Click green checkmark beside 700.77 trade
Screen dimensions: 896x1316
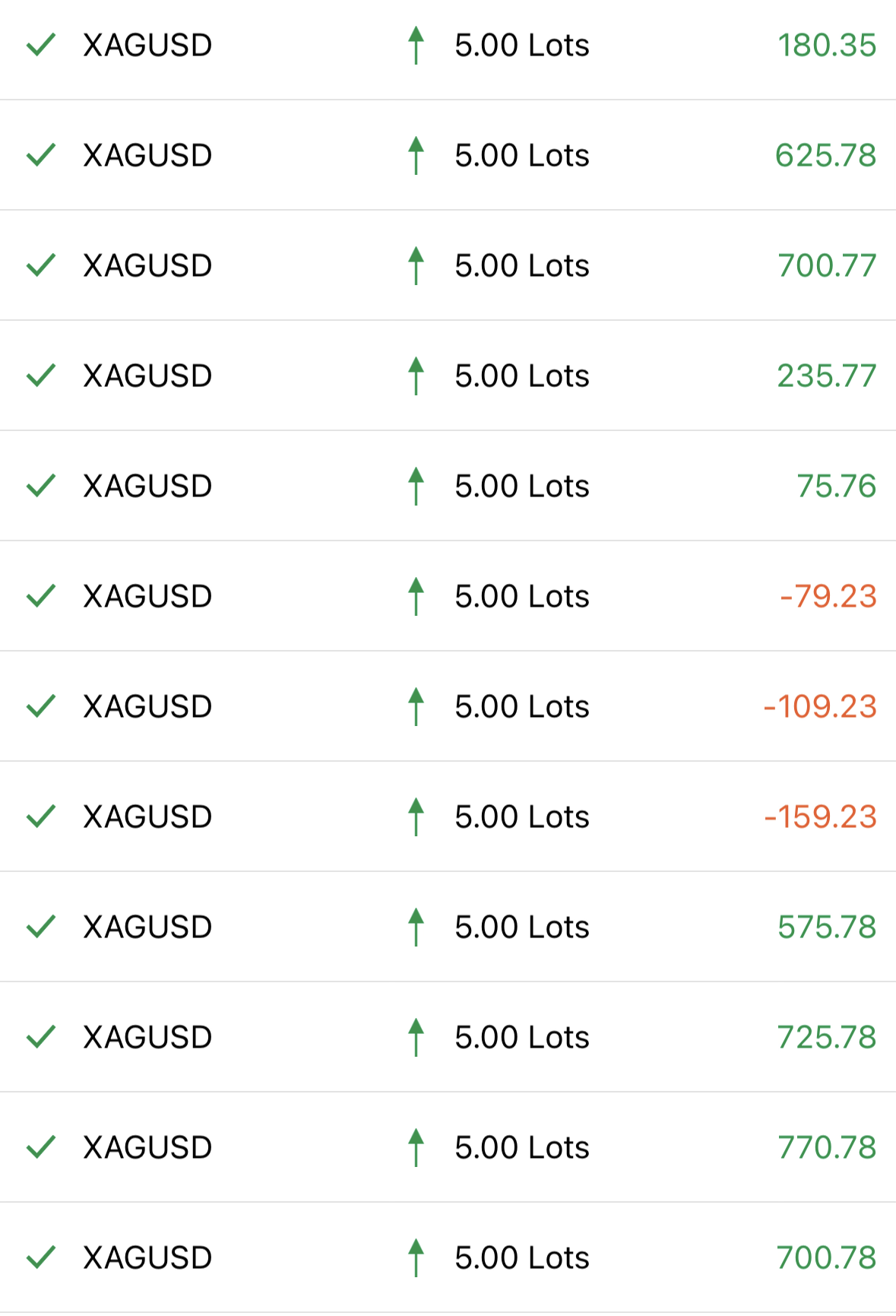coord(41,266)
